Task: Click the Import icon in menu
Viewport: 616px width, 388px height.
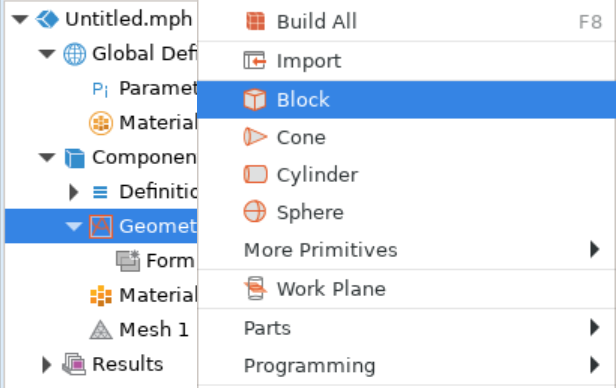Action: pyautogui.click(x=255, y=61)
